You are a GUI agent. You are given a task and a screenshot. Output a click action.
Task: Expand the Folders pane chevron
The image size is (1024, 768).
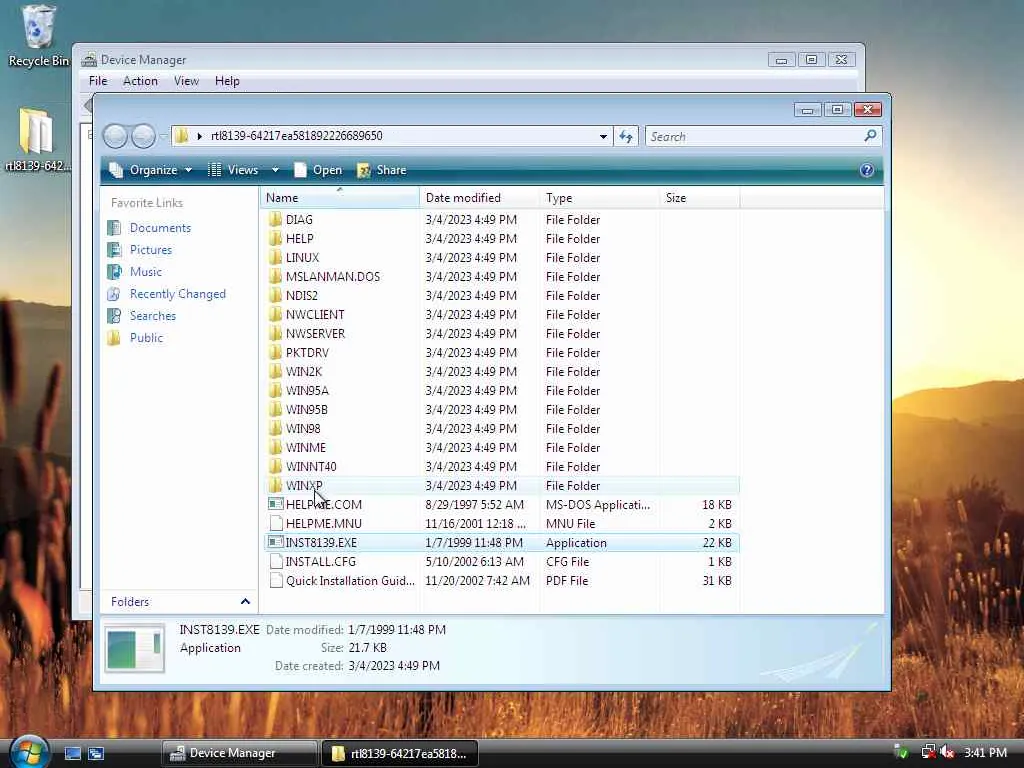(x=245, y=601)
